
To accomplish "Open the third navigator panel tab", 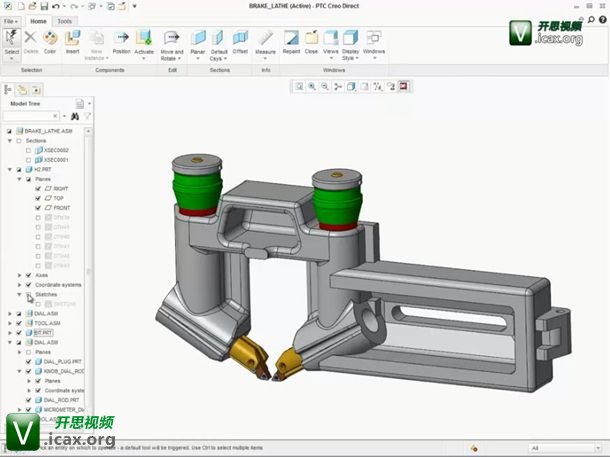I will [x=36, y=90].
